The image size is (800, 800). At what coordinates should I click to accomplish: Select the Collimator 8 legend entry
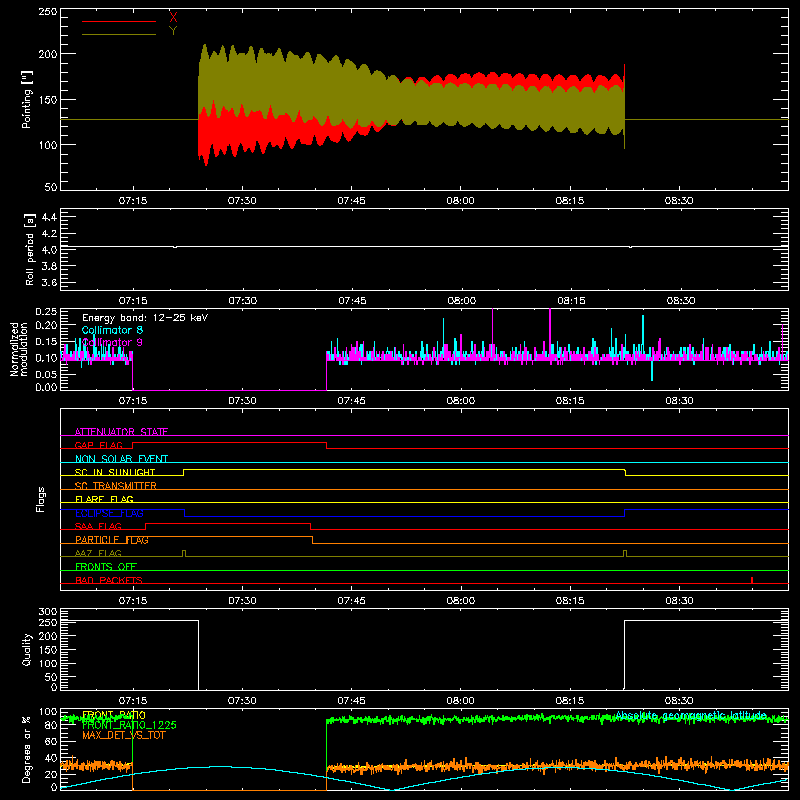[112, 330]
